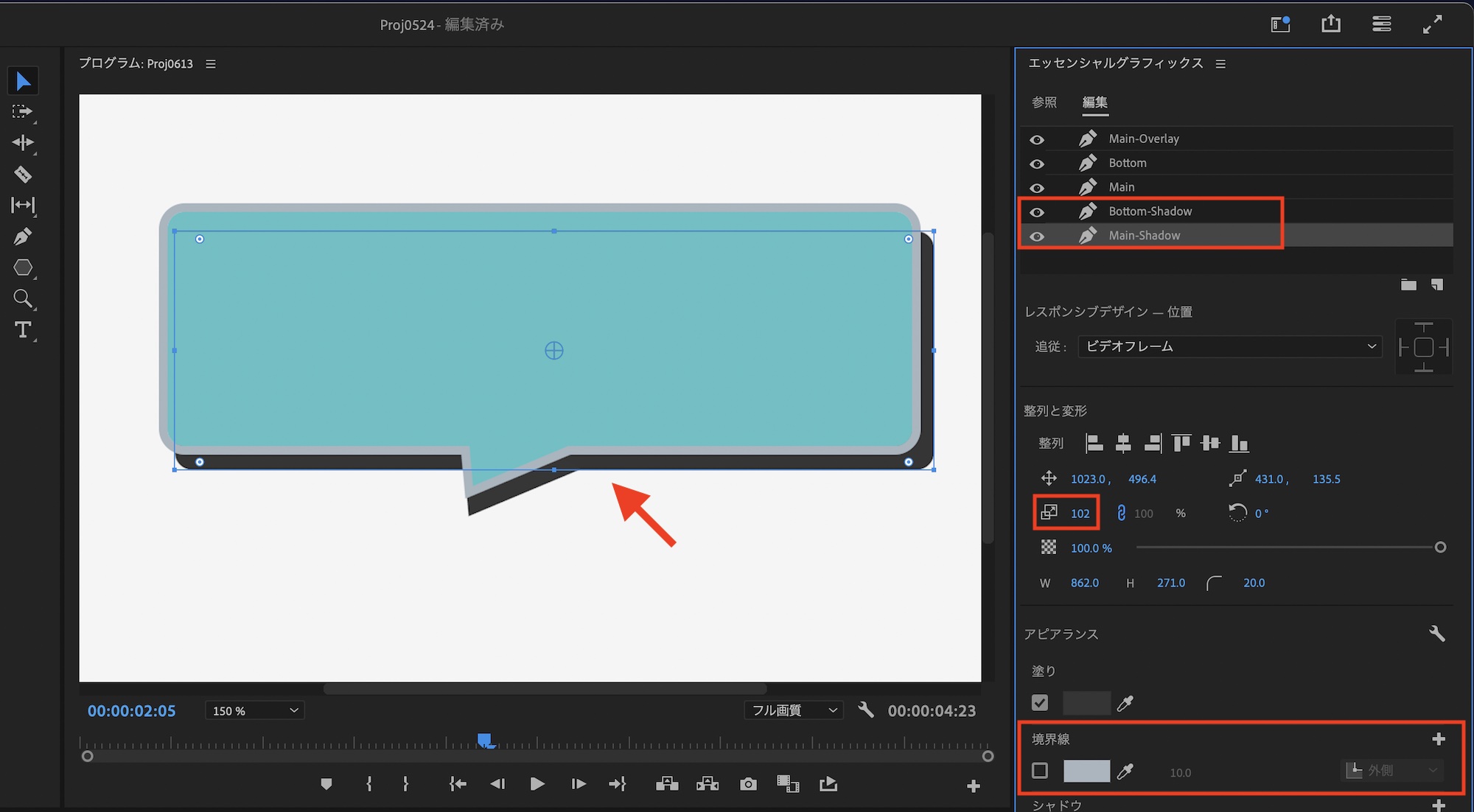1474x812 pixels.
Task: Hide the Main-Overlay layer
Action: pos(1037,139)
